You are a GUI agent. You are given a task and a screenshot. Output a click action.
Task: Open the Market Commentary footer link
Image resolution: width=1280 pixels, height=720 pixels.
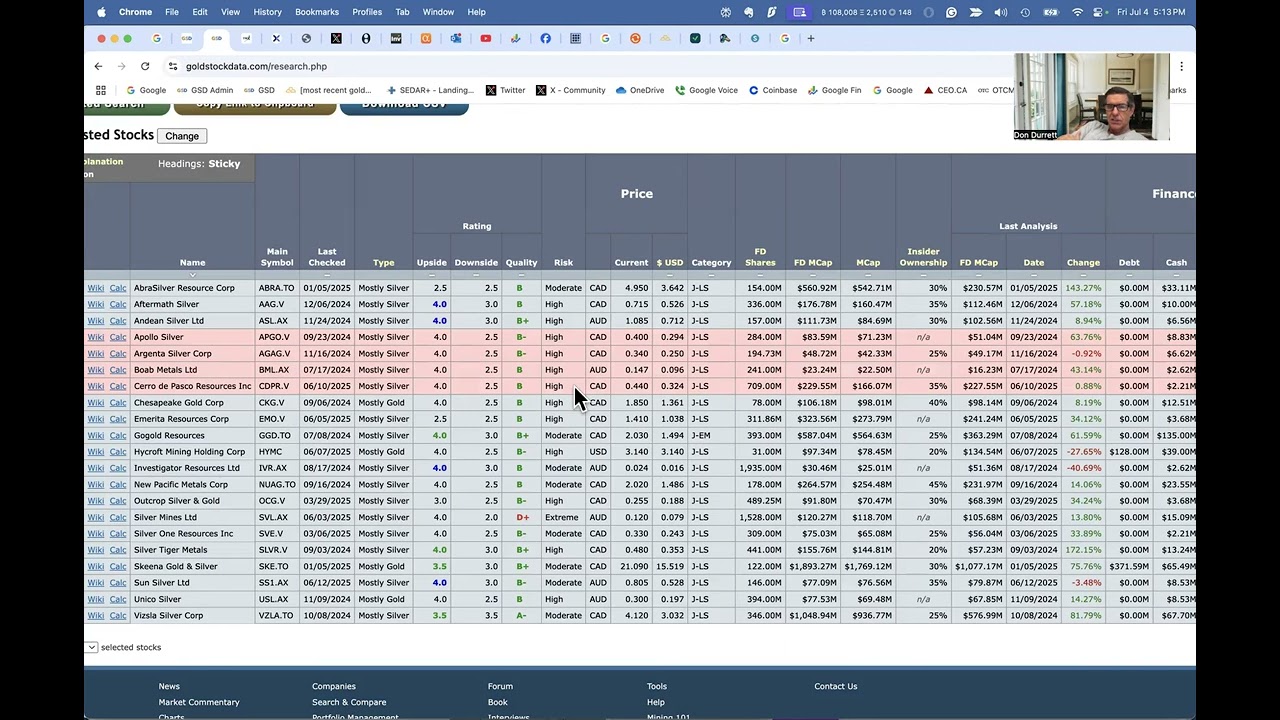coord(199,702)
